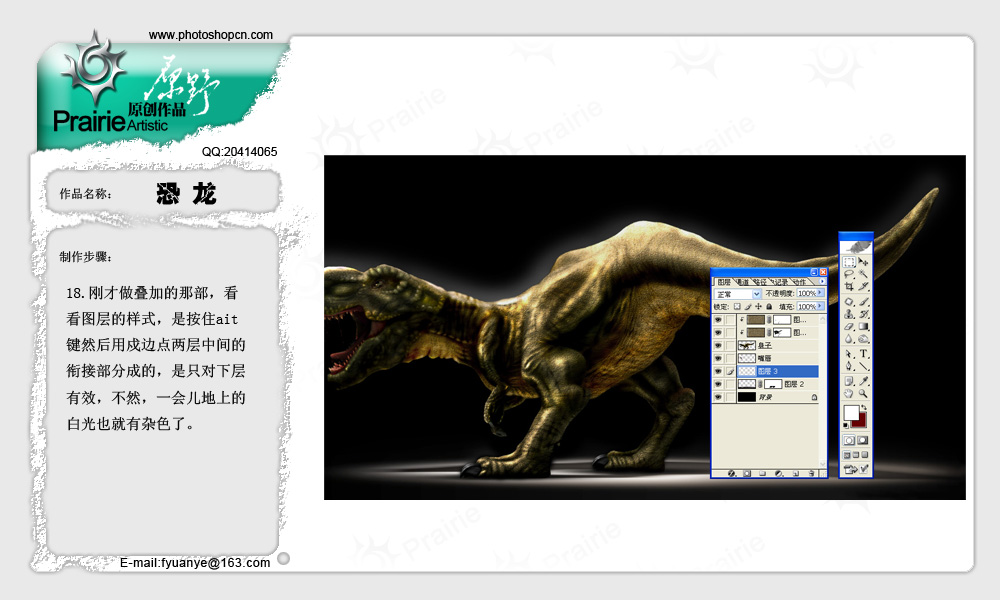This screenshot has width=1000, height=600.
Task: Add a layer style from Layers panel footer
Action: tap(732, 474)
